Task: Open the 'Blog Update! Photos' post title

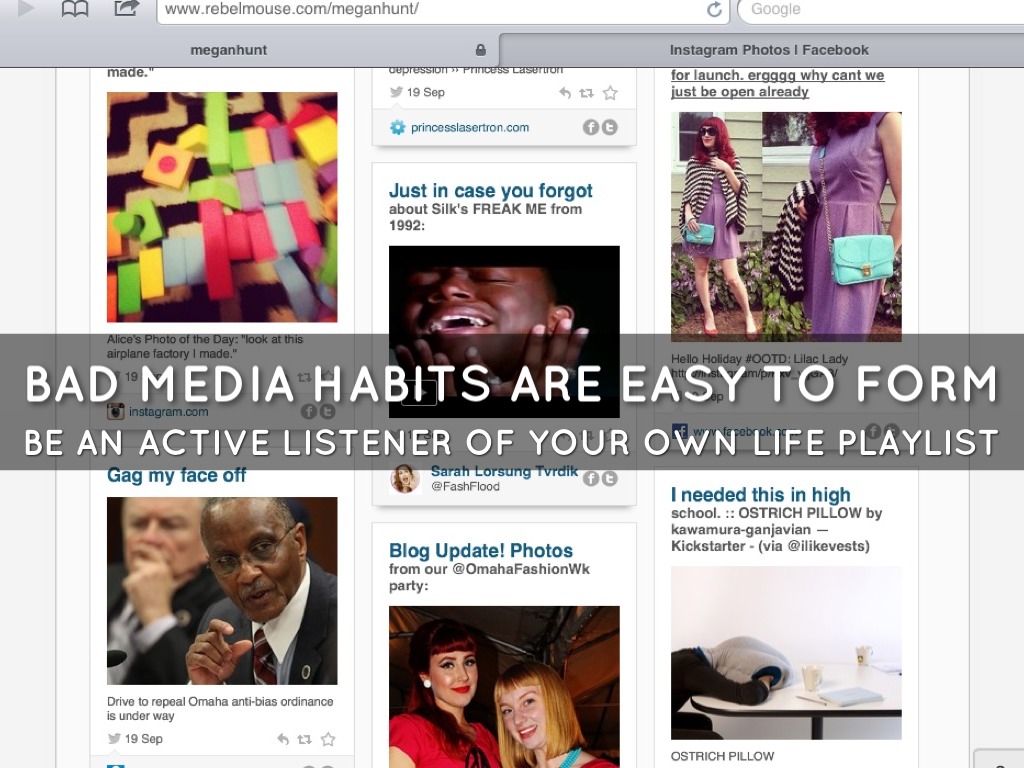Action: [x=481, y=551]
